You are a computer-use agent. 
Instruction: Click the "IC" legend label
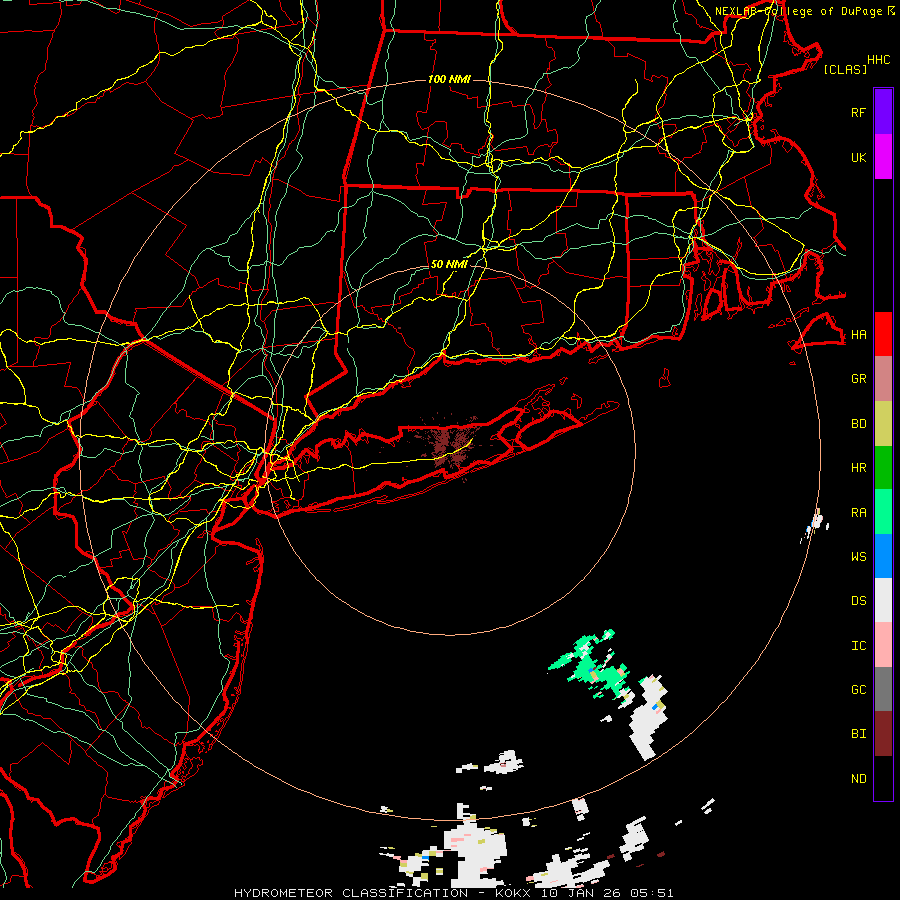click(x=858, y=646)
